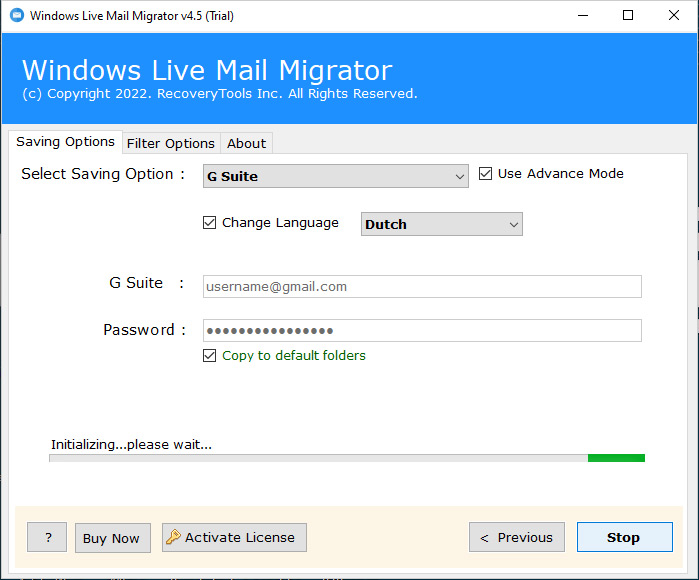Switch to the Saving Options tab
Screen dimensions: 699x580
point(65,142)
